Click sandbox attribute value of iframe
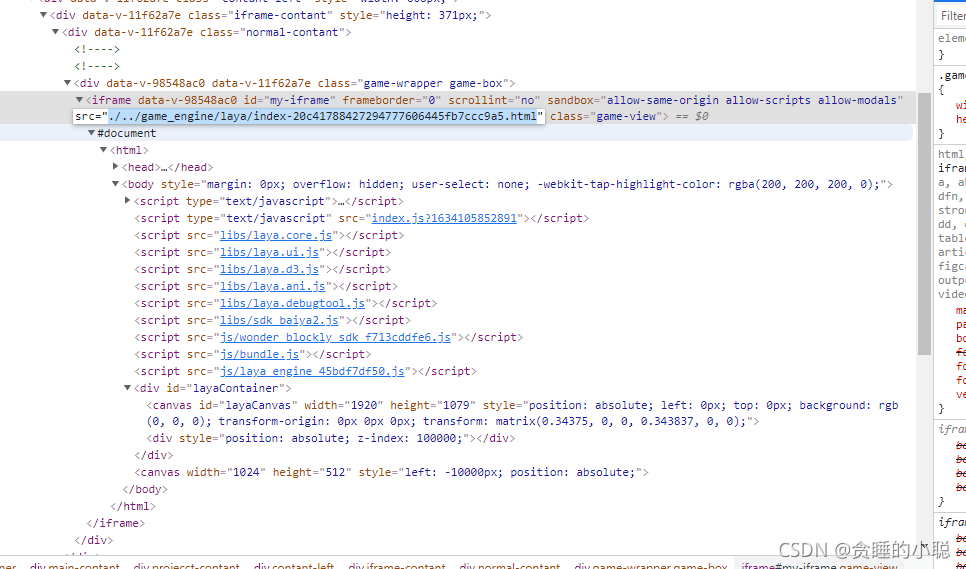 tap(755, 100)
